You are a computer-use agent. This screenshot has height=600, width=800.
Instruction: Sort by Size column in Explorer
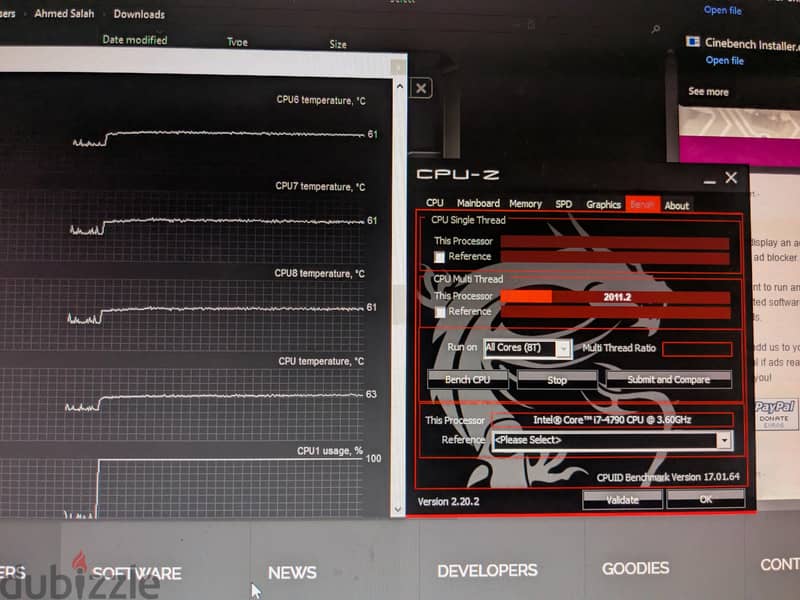pos(338,44)
